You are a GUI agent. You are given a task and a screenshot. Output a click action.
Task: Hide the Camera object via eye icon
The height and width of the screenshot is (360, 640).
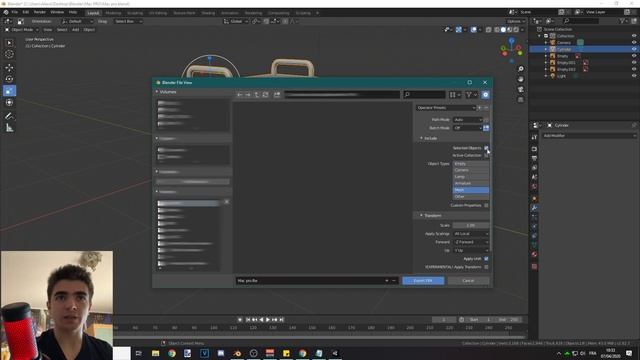(634, 42)
